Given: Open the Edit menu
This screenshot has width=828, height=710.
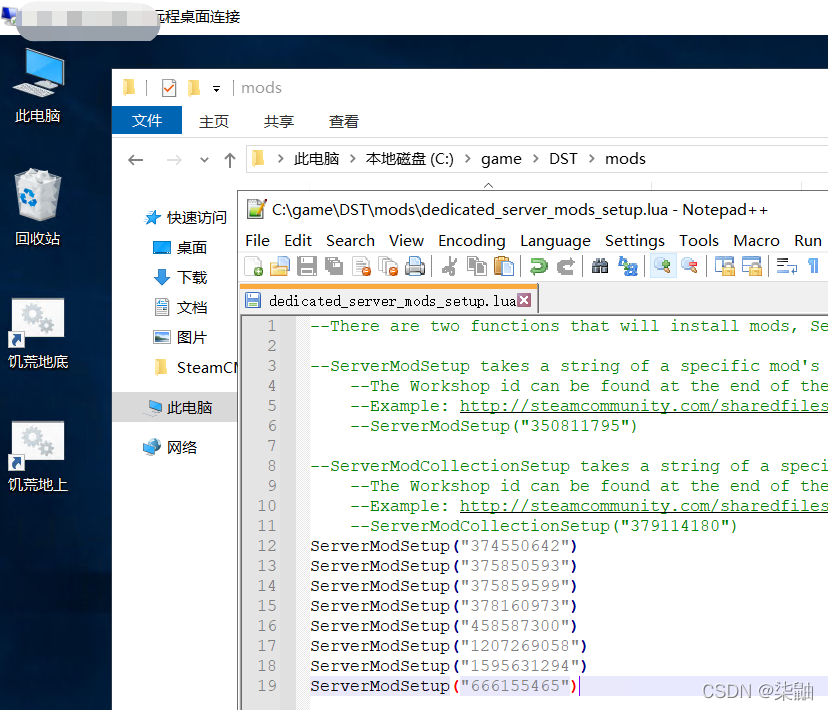Looking at the screenshot, I should [x=298, y=241].
